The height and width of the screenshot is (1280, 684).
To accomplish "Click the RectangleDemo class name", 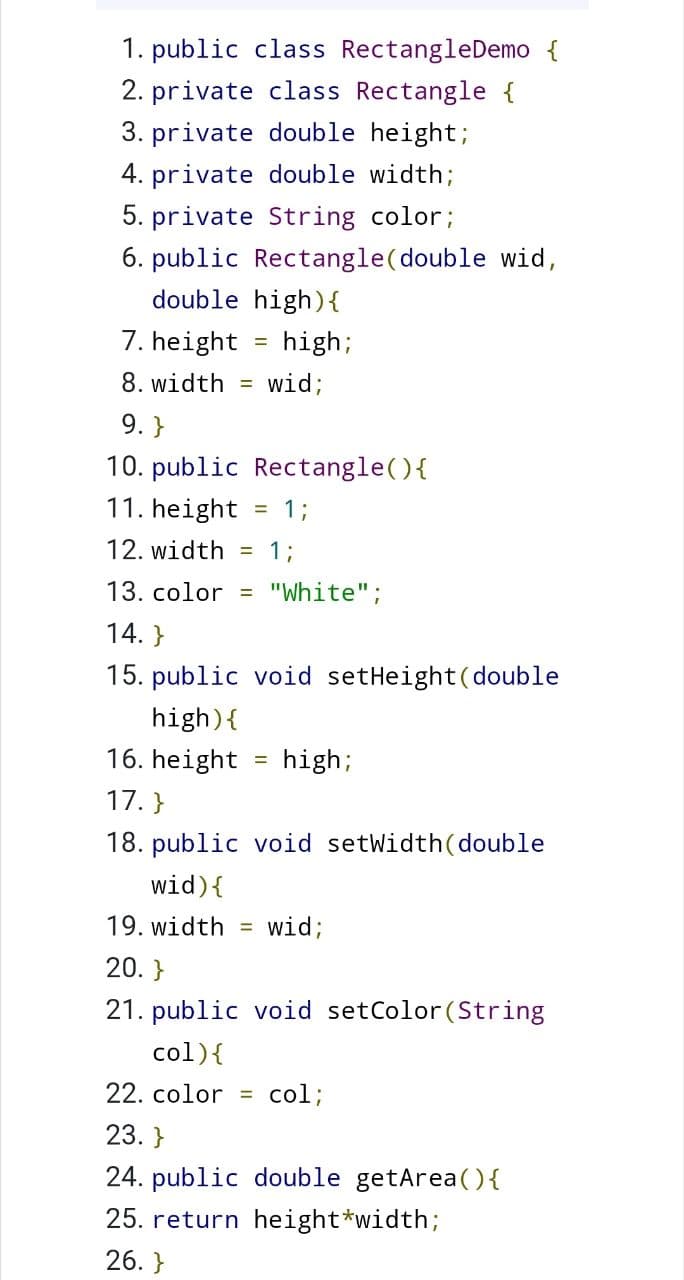I will [435, 49].
